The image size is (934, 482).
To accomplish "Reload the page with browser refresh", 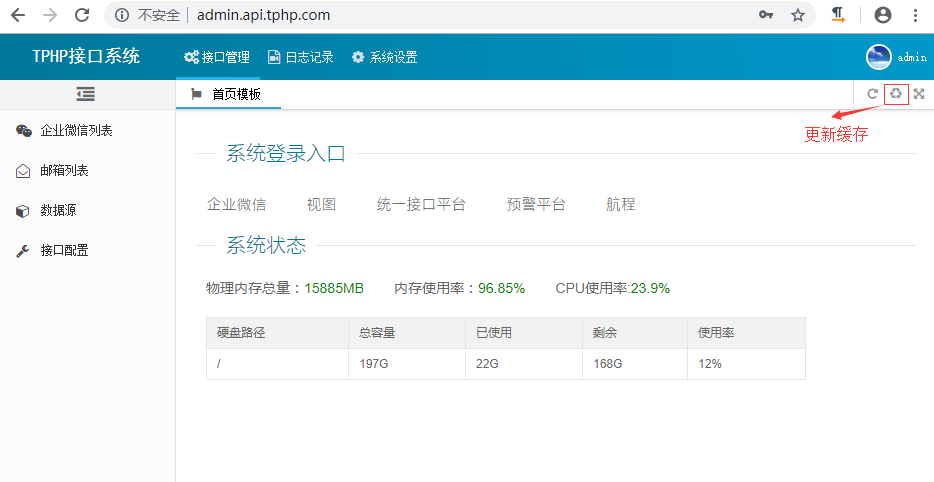I will click(x=82, y=15).
